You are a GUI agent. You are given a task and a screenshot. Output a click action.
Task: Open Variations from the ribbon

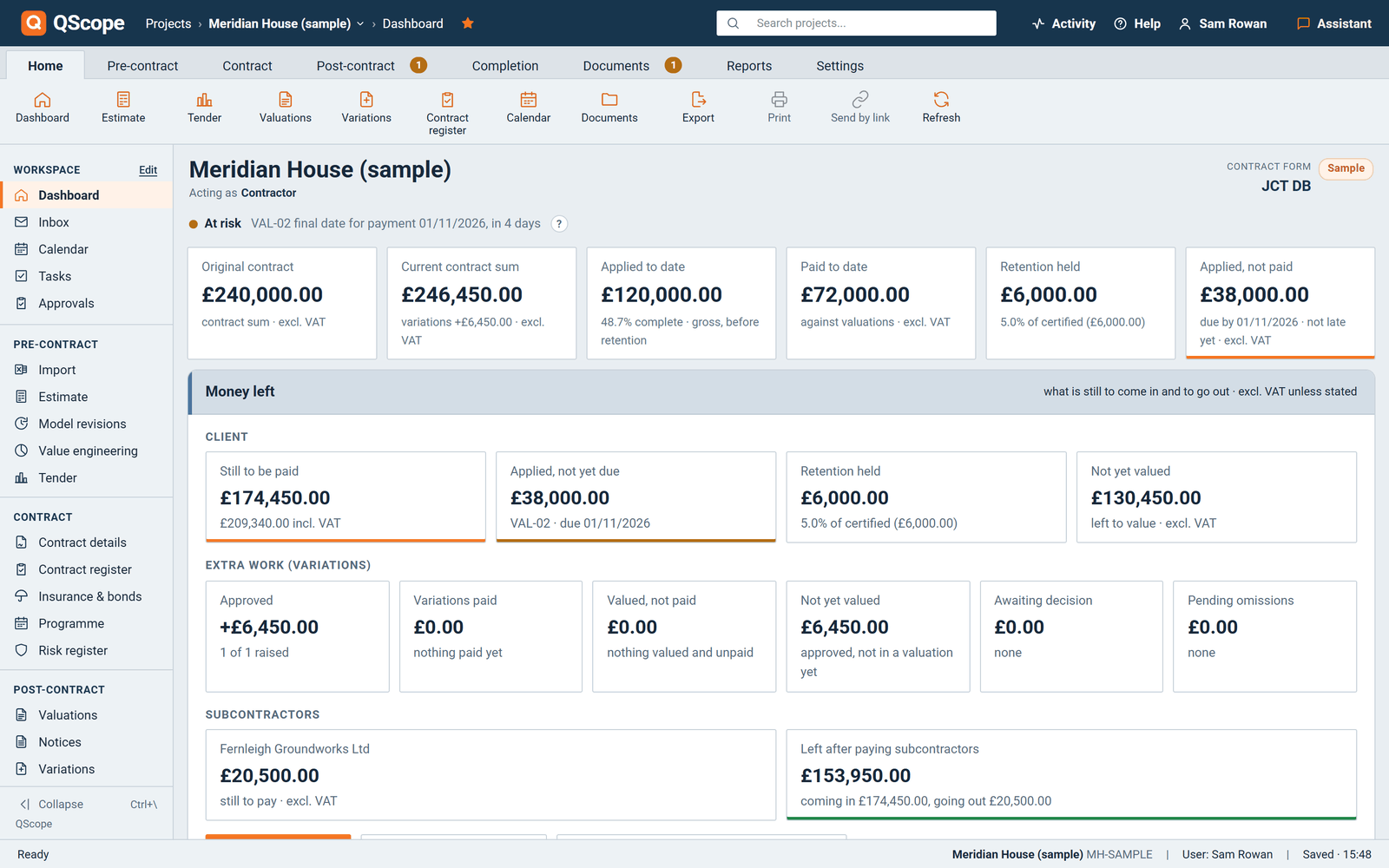(x=366, y=108)
